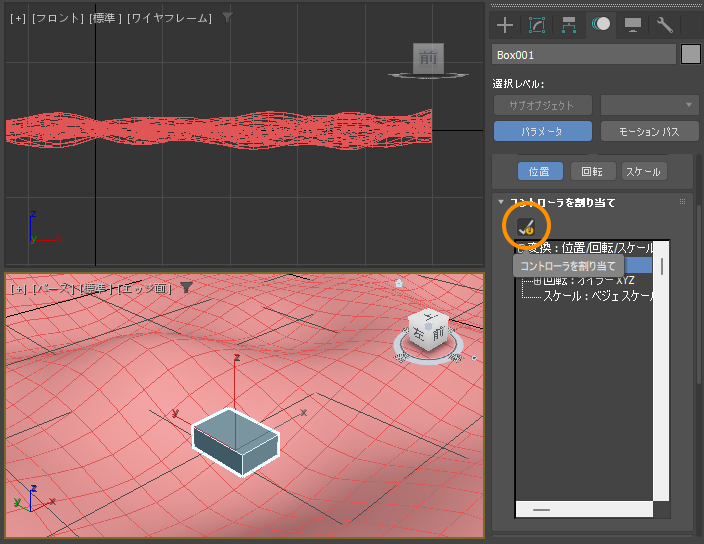Select the スケール : ベジェ スケール row
Viewport: 704px width, 544px height.
(598, 296)
